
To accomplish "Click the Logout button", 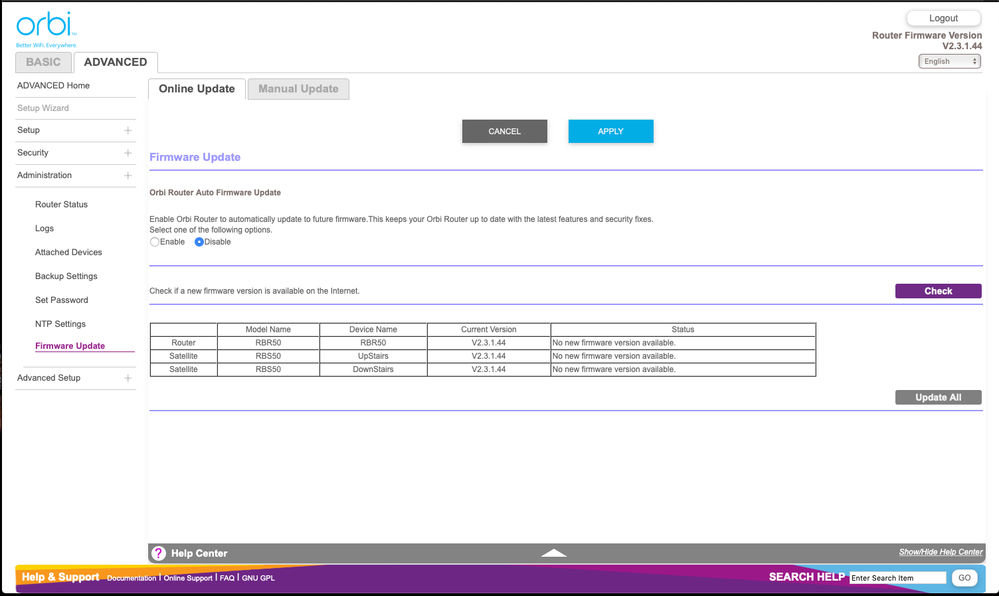I will [x=943, y=18].
